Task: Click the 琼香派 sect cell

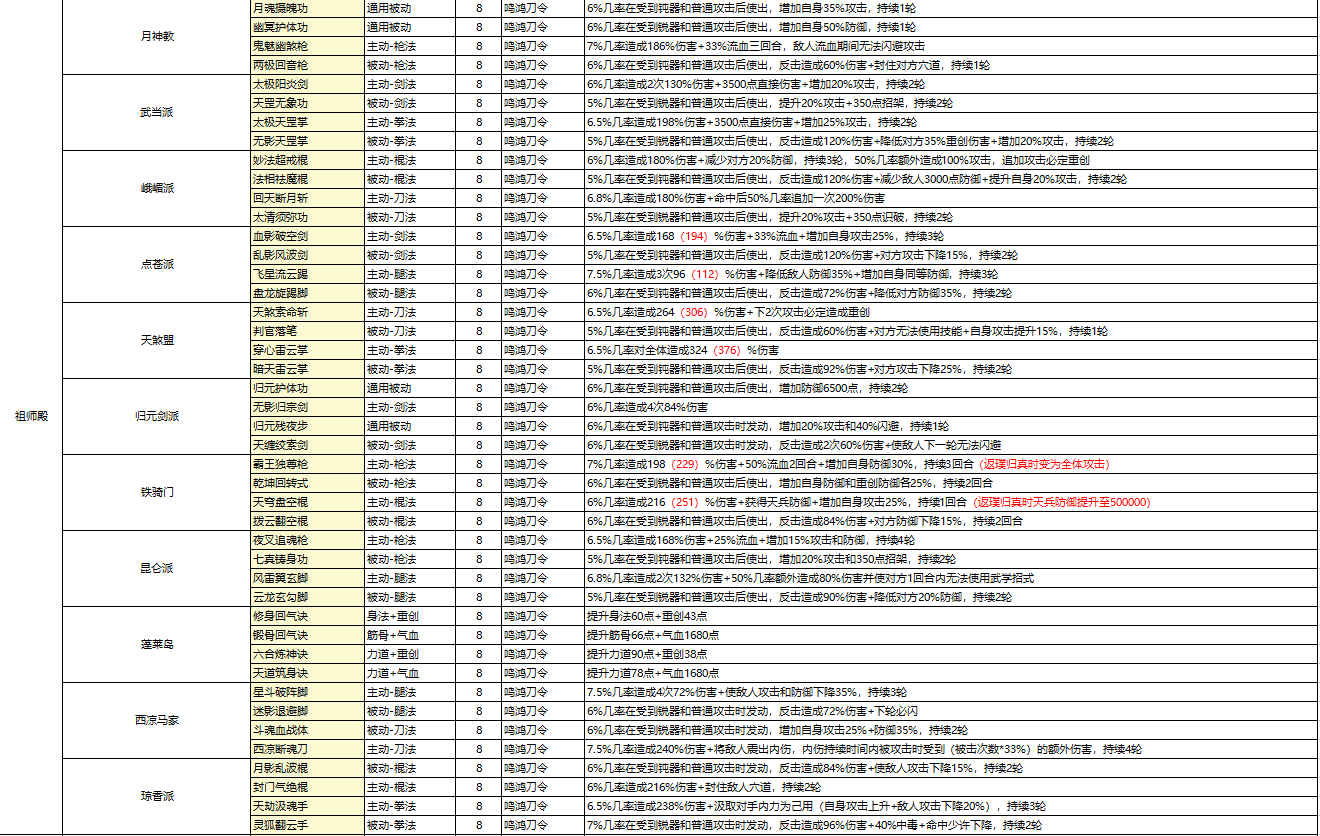Action: coord(157,797)
